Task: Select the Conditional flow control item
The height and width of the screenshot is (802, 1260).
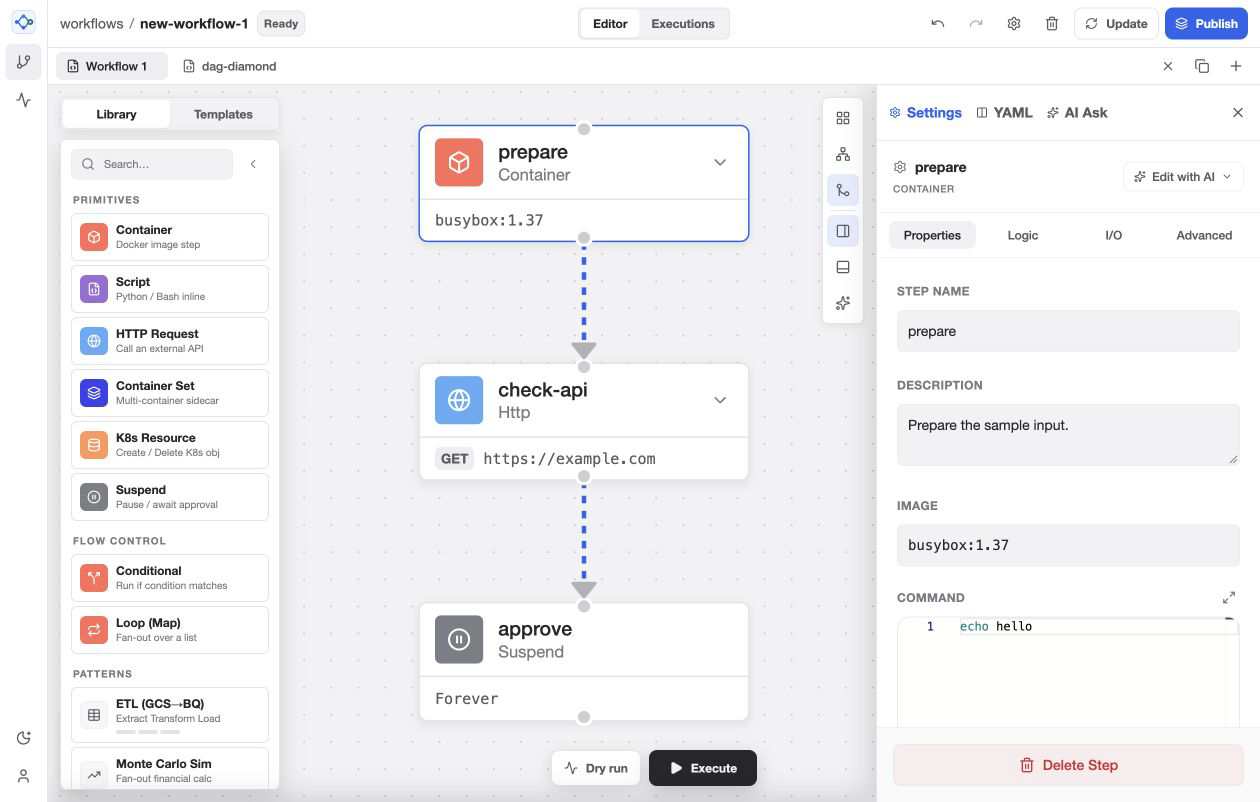Action: [x=170, y=578]
